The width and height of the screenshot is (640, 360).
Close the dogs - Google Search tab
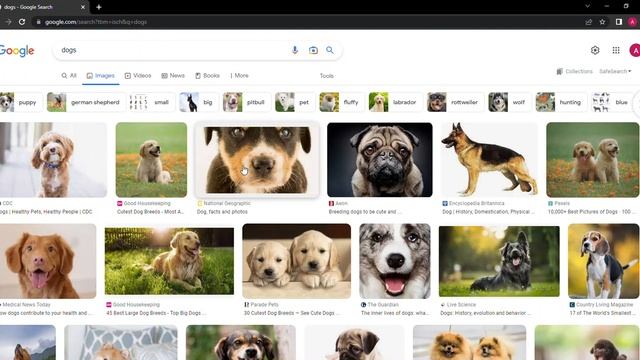click(83, 7)
